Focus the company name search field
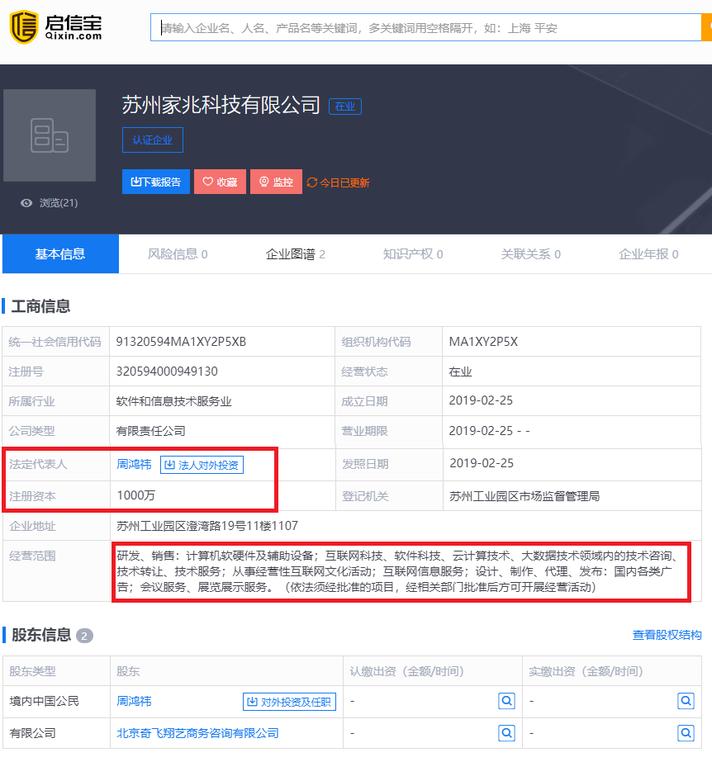The image size is (712, 762). point(426,28)
